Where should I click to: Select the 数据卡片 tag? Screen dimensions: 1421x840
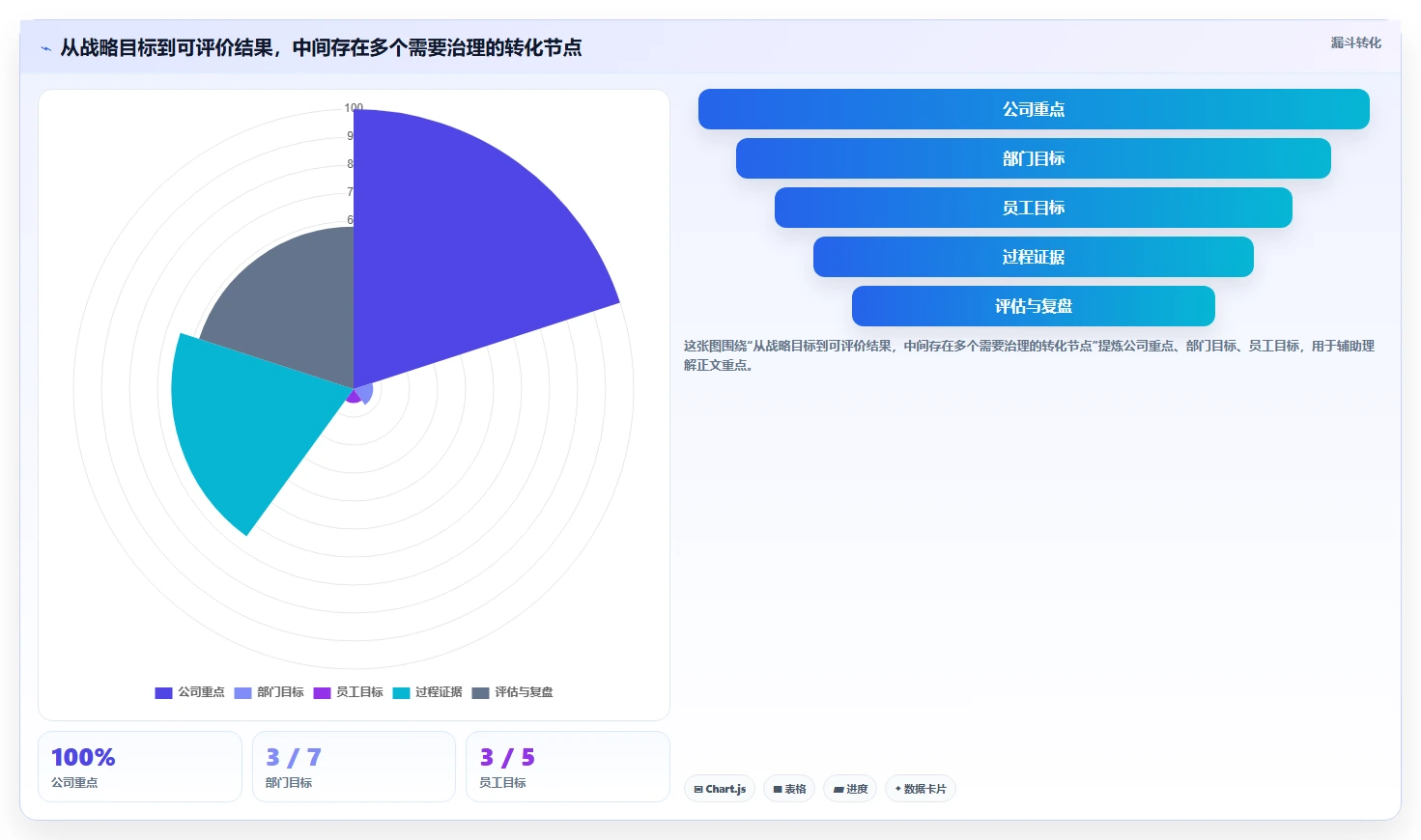click(x=921, y=789)
